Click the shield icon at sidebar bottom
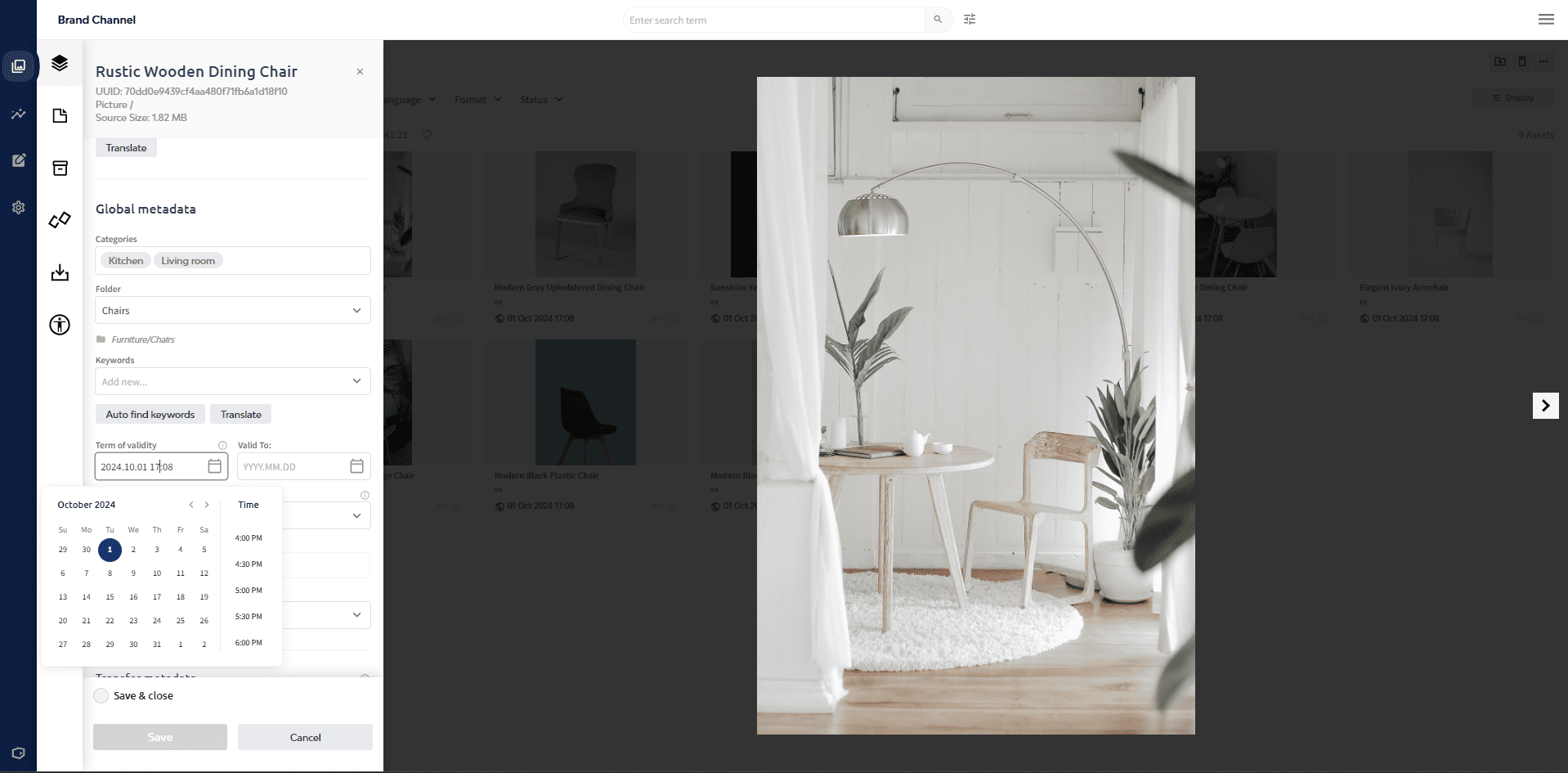Viewport: 1568px width, 773px height. 18,753
